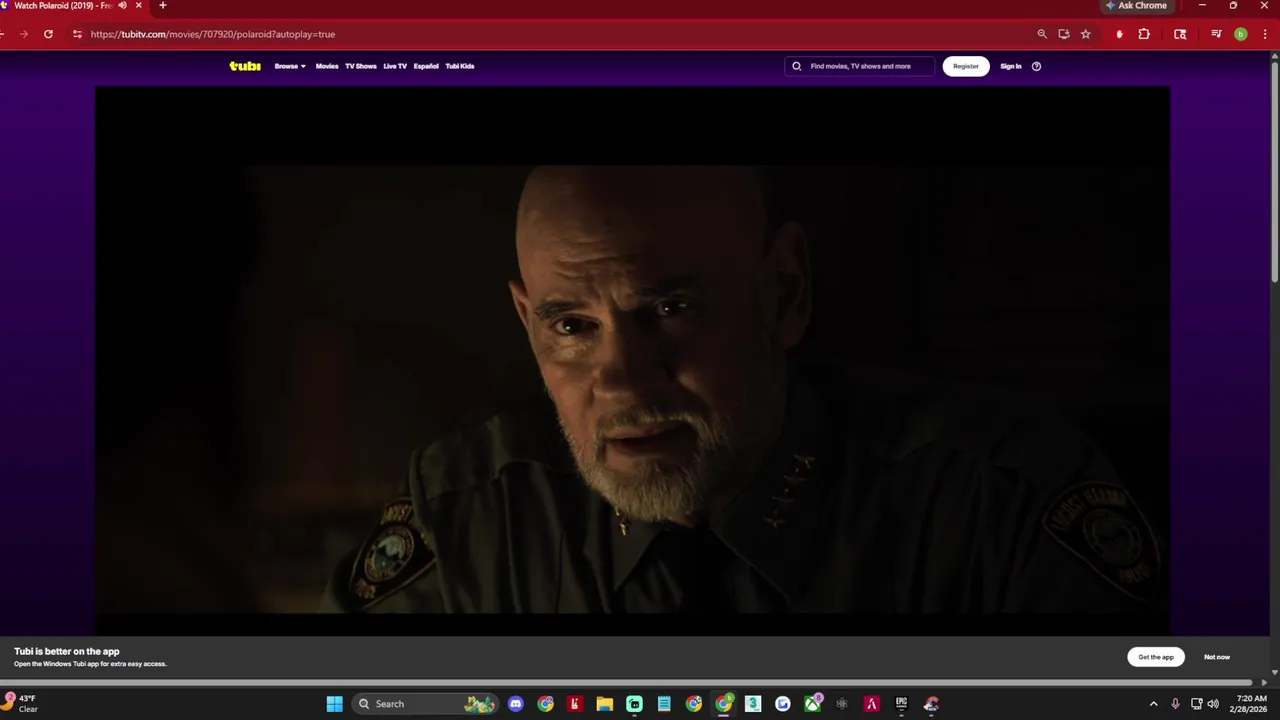Click the Ask Chrome button
Screen dimensions: 1280x720
(x=1136, y=6)
